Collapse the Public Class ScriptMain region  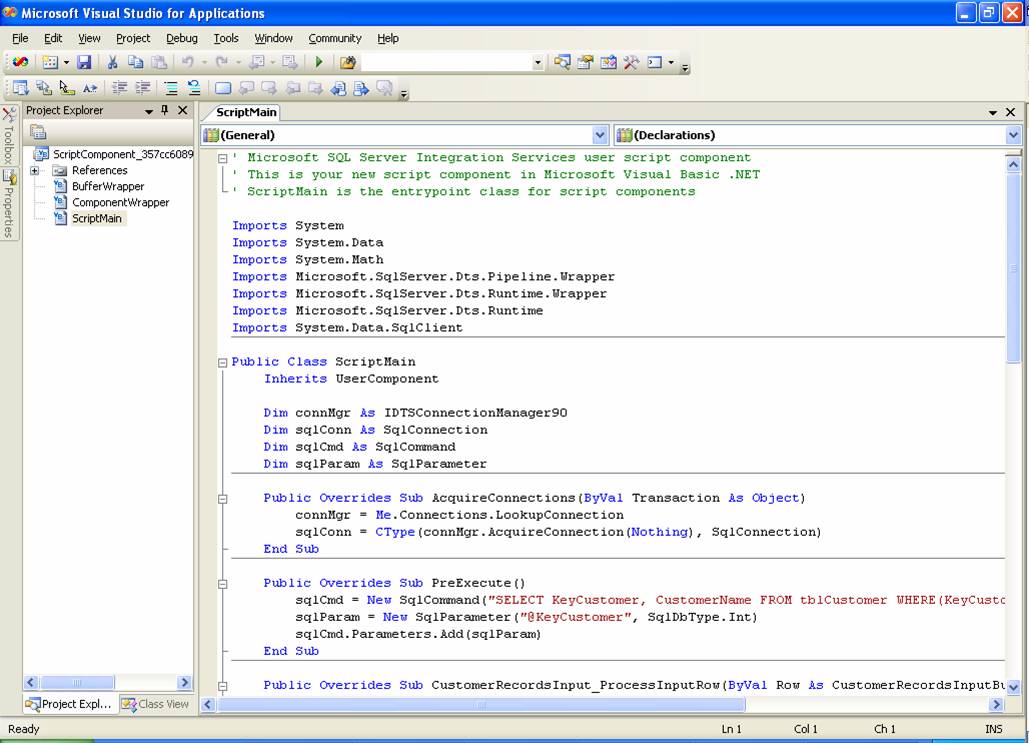(x=222, y=361)
